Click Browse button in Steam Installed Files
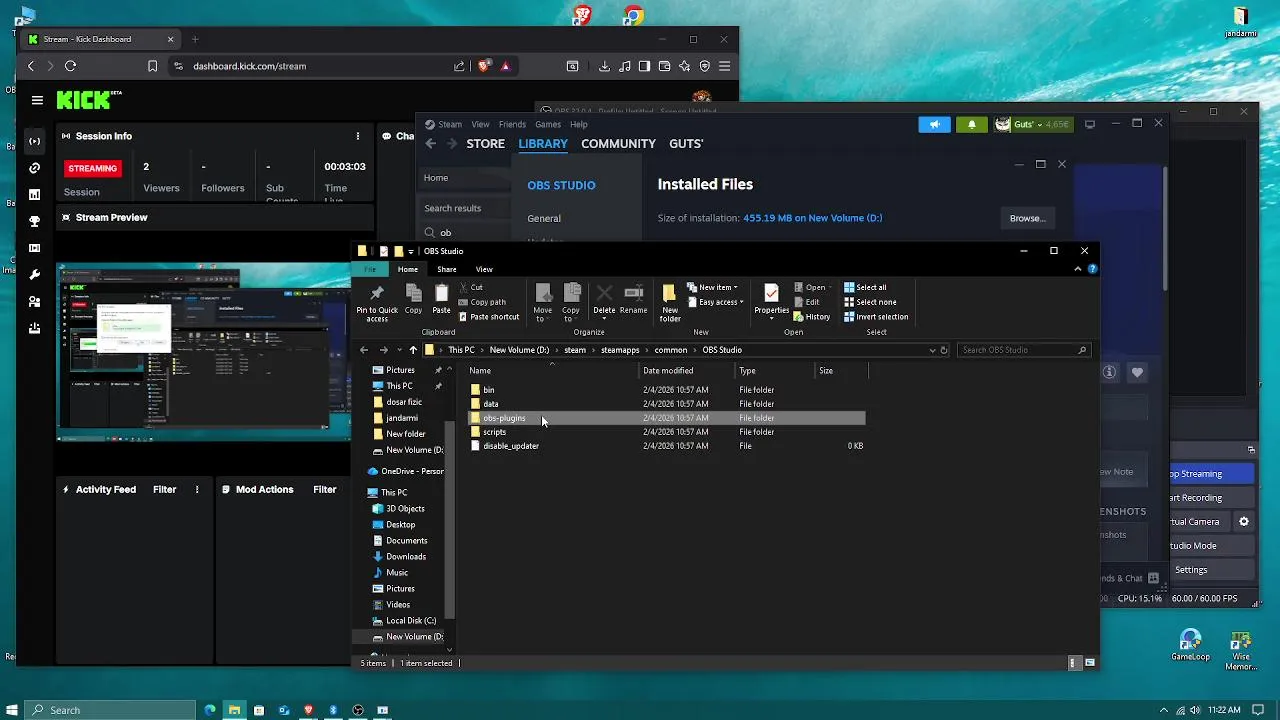The image size is (1280, 720). 1027,218
